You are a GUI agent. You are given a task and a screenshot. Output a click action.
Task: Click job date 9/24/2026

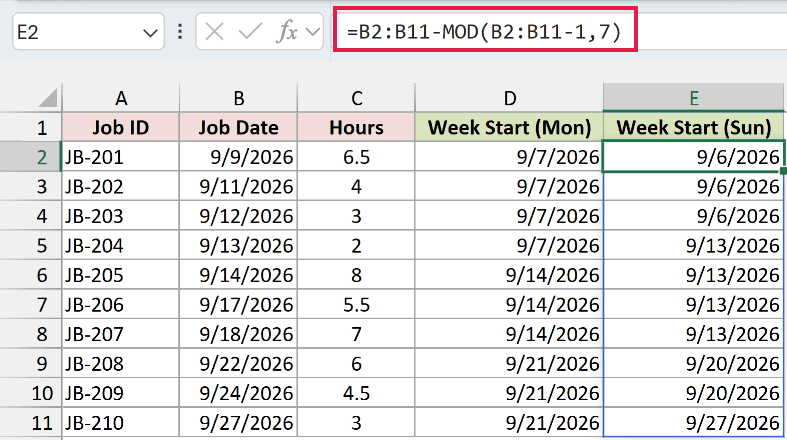(238, 393)
